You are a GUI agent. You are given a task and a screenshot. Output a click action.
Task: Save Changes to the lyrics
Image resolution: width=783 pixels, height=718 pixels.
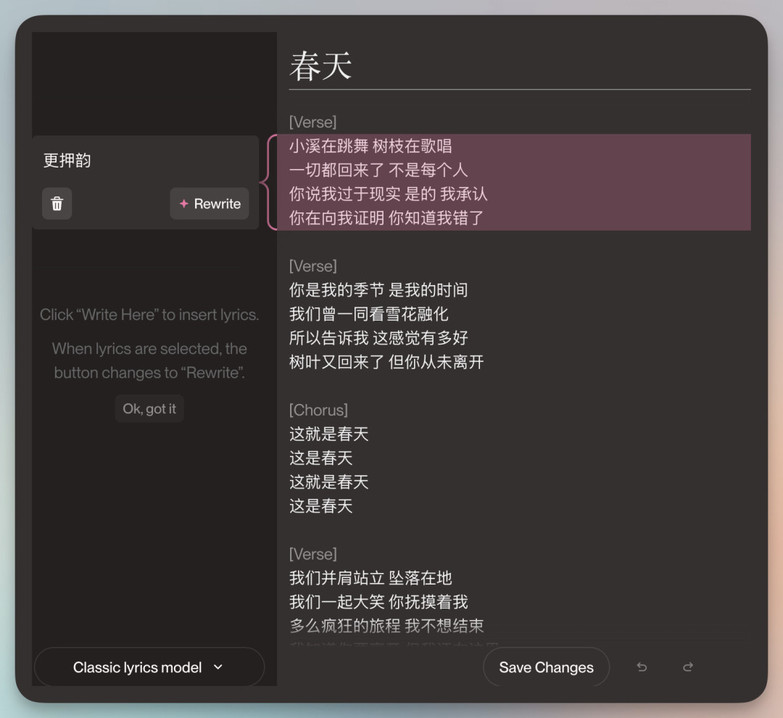[x=546, y=667]
